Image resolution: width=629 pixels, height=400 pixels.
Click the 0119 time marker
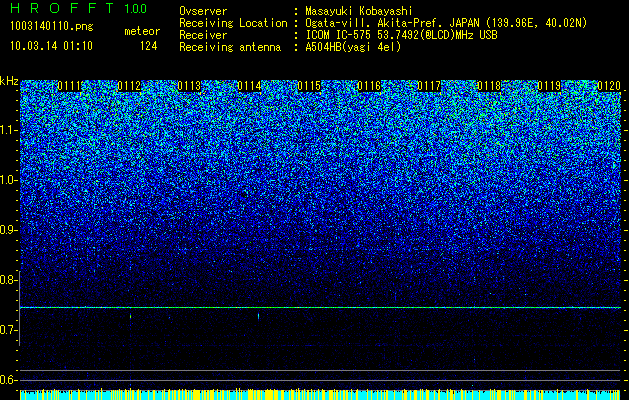pos(549,86)
